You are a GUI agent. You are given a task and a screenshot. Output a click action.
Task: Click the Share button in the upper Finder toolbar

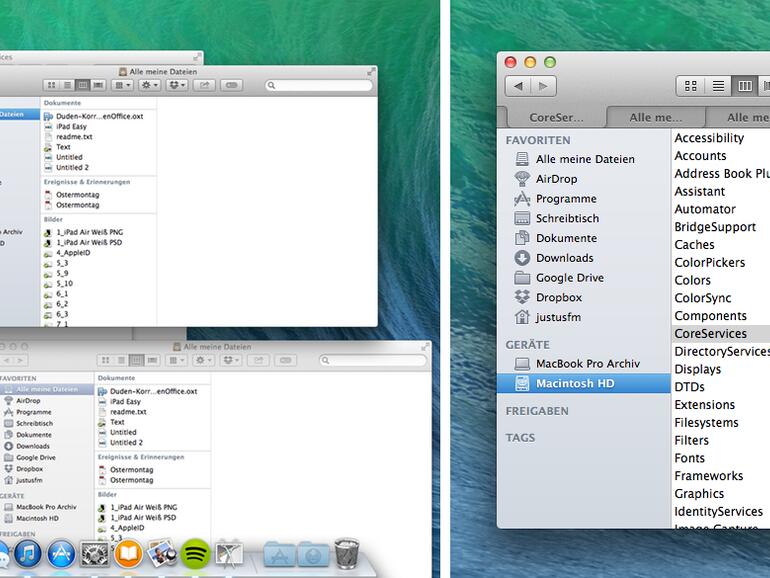click(204, 85)
